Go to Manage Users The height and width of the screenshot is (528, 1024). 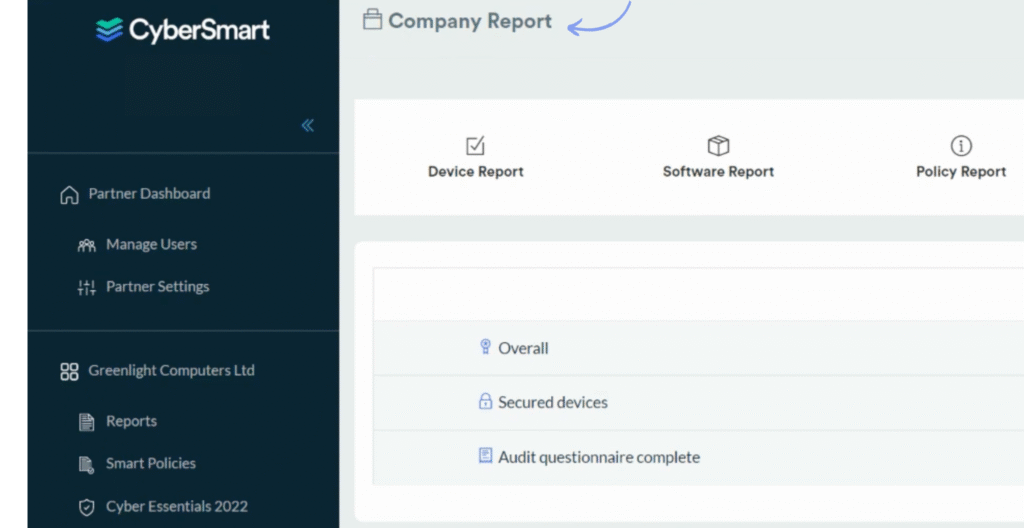152,244
